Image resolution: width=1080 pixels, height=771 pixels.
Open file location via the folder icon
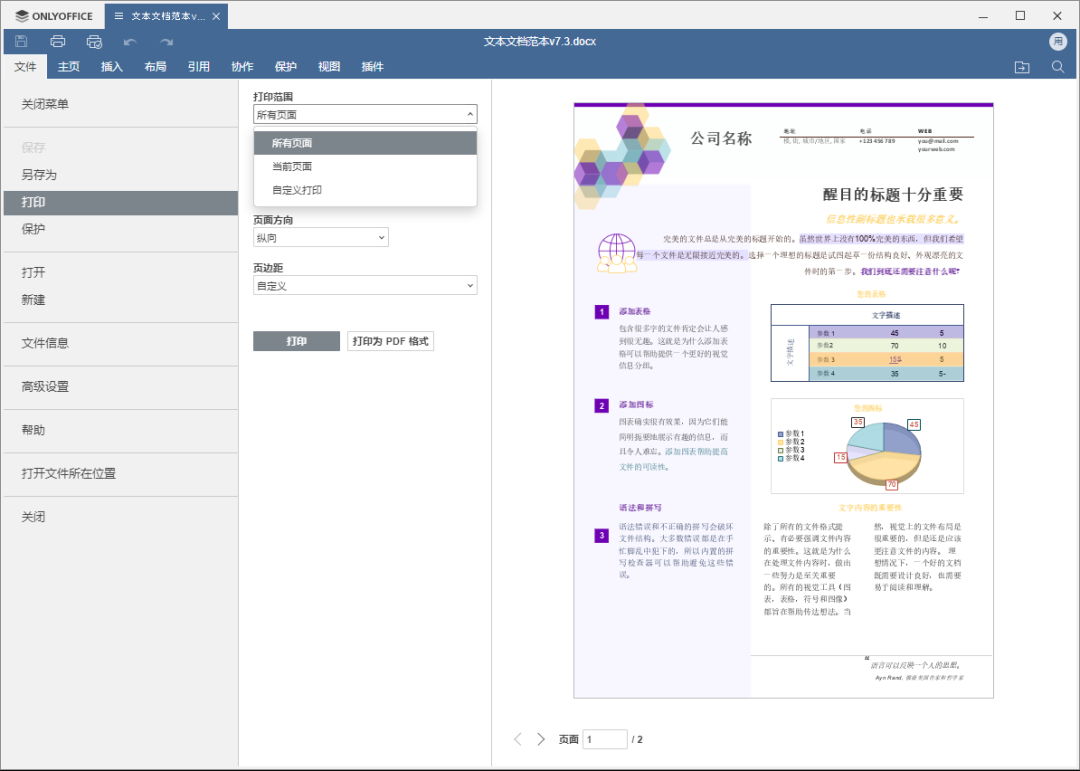tap(1021, 66)
